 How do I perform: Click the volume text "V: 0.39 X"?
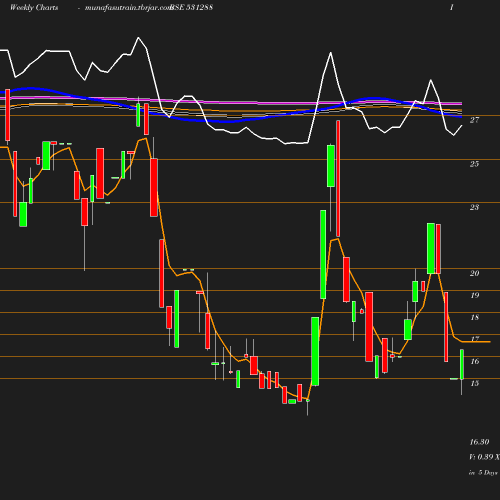click(484, 457)
